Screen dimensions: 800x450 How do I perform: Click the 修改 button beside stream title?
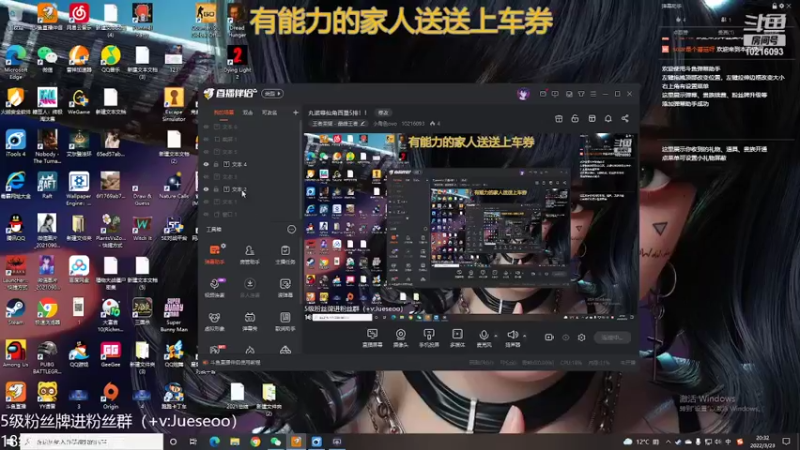pos(383,112)
